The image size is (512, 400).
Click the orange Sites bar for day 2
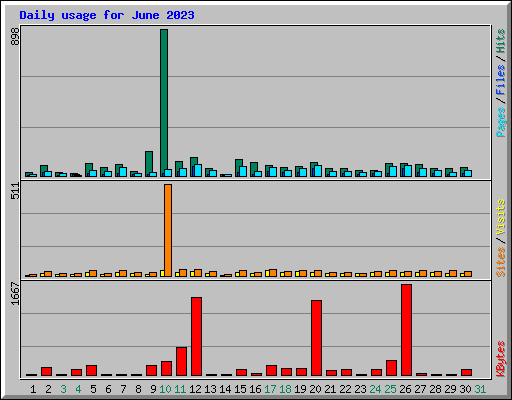tap(48, 274)
